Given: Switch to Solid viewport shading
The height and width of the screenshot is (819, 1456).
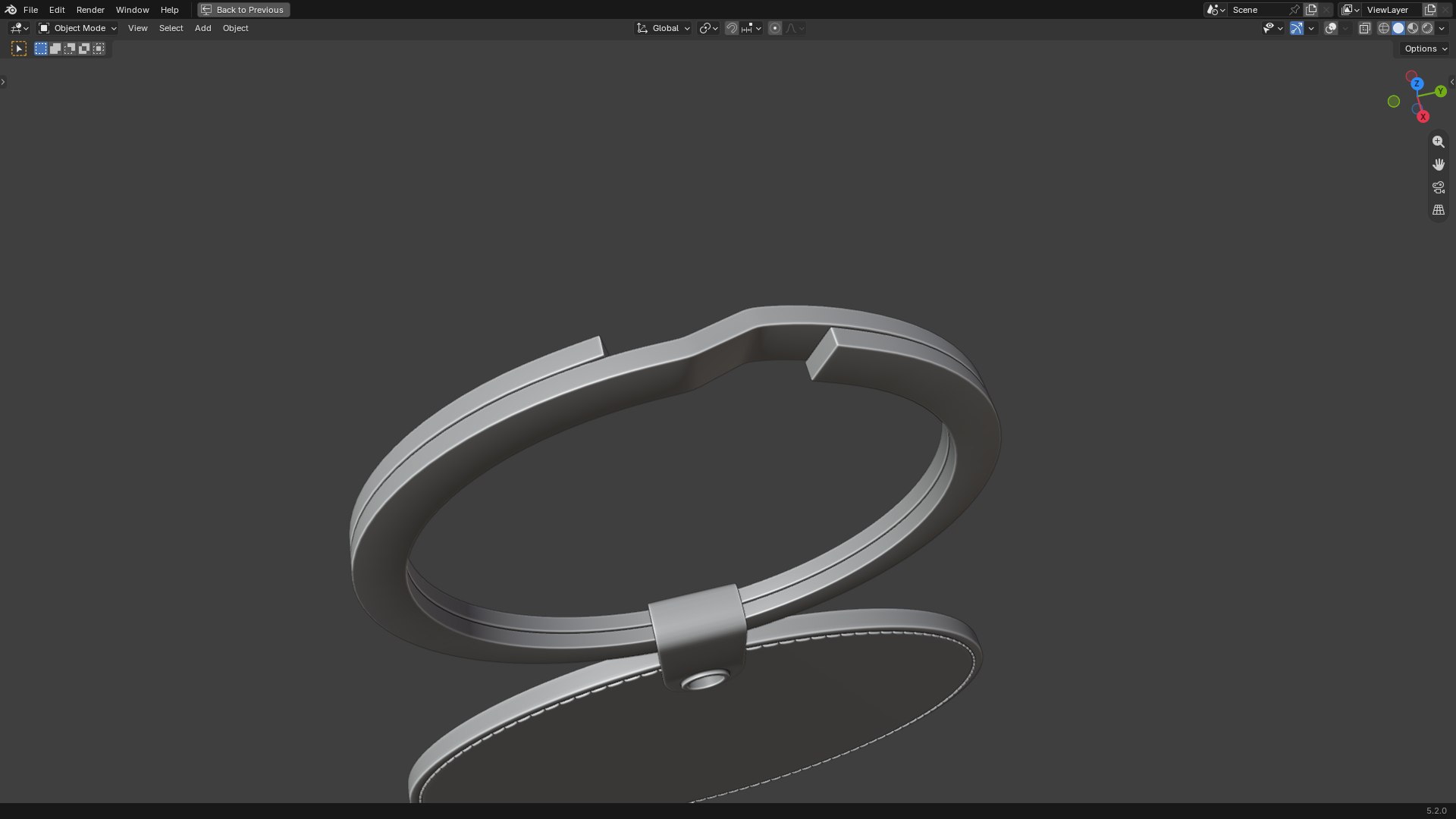Looking at the screenshot, I should tap(1398, 28).
